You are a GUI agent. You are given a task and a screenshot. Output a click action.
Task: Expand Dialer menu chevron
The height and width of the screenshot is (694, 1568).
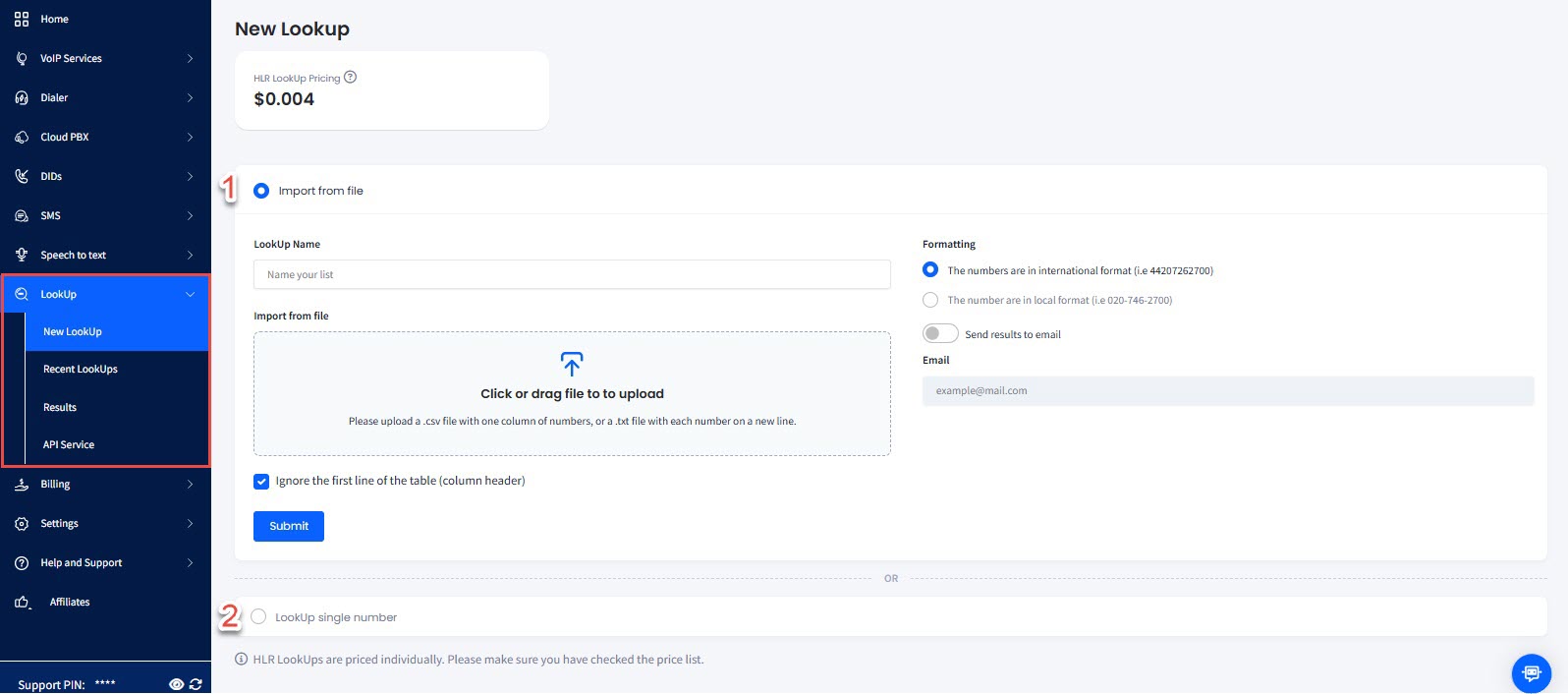[190, 97]
